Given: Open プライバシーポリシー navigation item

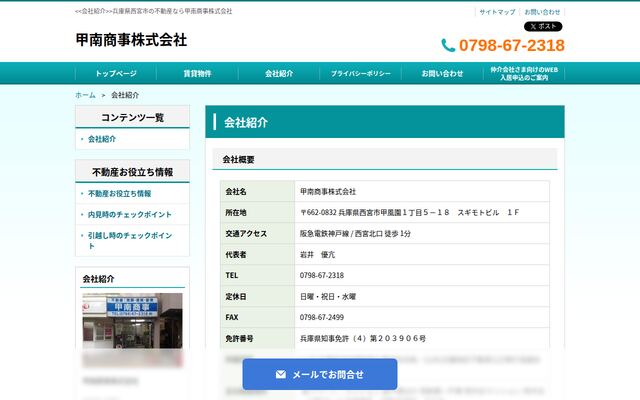Looking at the screenshot, I should click(360, 73).
